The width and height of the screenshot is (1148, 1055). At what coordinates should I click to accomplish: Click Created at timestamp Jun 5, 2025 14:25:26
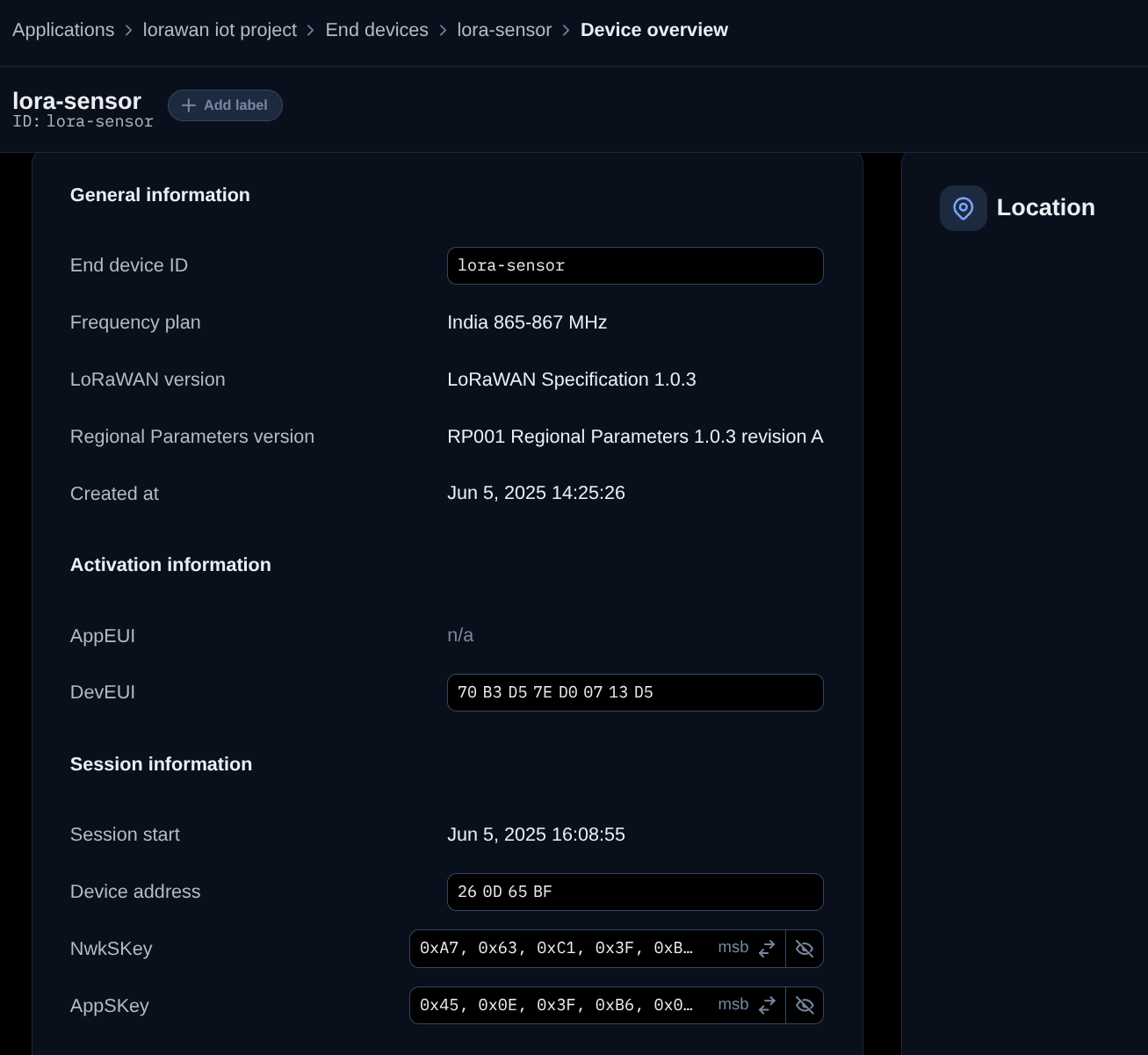pyautogui.click(x=536, y=493)
